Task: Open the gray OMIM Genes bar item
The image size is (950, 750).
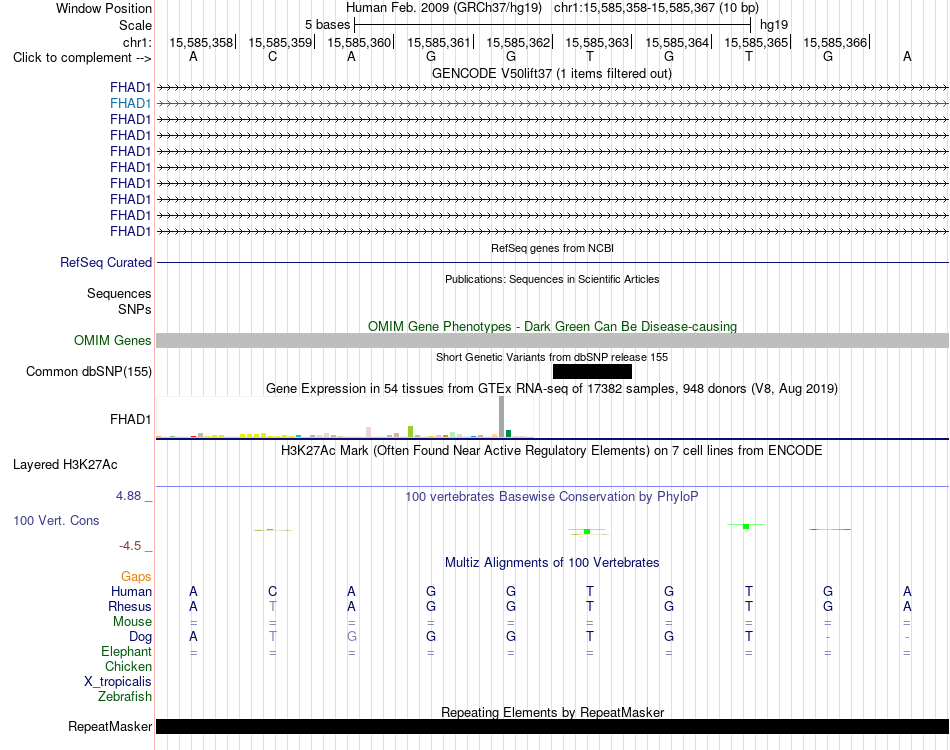Action: pyautogui.click(x=552, y=340)
